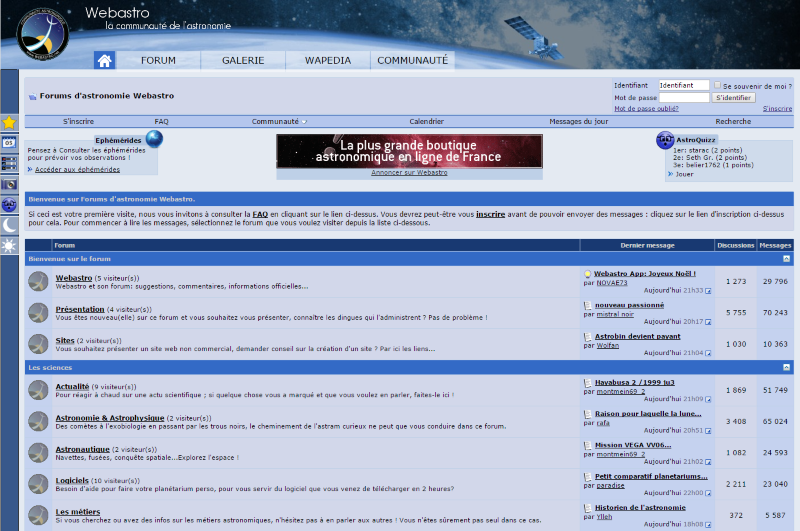The width and height of the screenshot is (800, 531).
Task: Open the WAPEDIA main tab
Action: (328, 60)
